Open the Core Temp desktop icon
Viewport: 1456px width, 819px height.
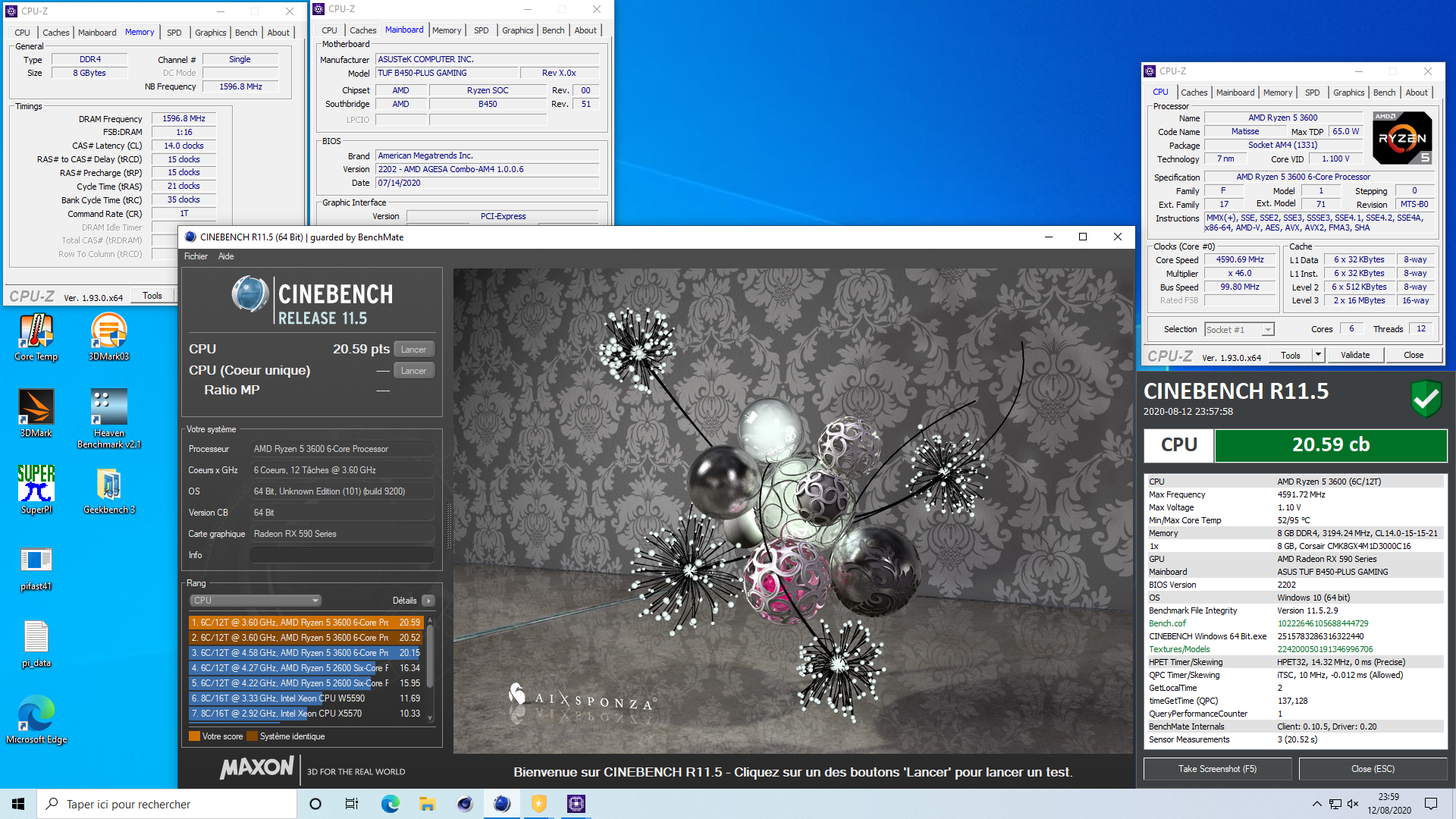[x=36, y=337]
